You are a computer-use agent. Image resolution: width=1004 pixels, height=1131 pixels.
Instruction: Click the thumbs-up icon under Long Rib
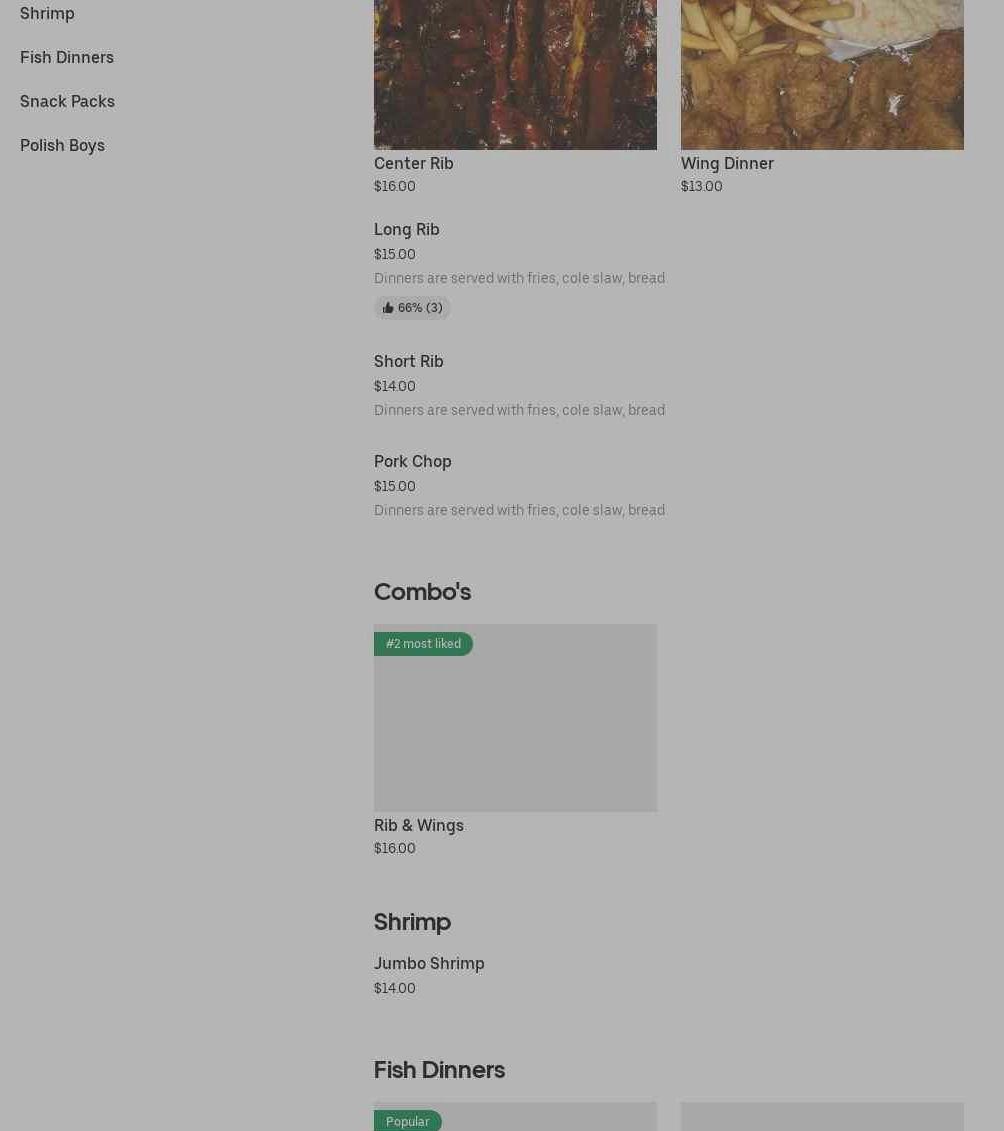[388, 308]
